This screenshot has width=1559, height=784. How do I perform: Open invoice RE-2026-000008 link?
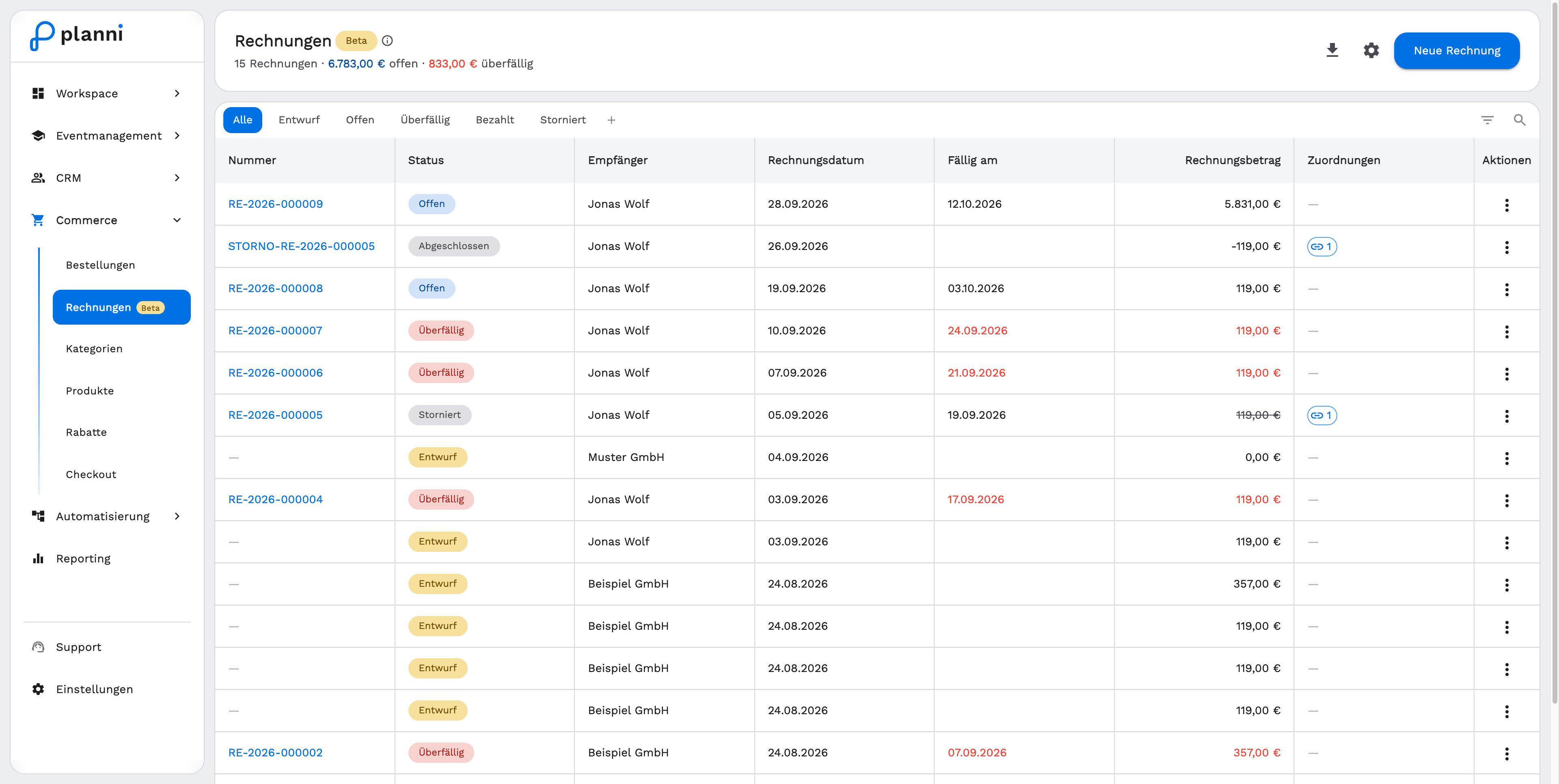[x=275, y=289]
